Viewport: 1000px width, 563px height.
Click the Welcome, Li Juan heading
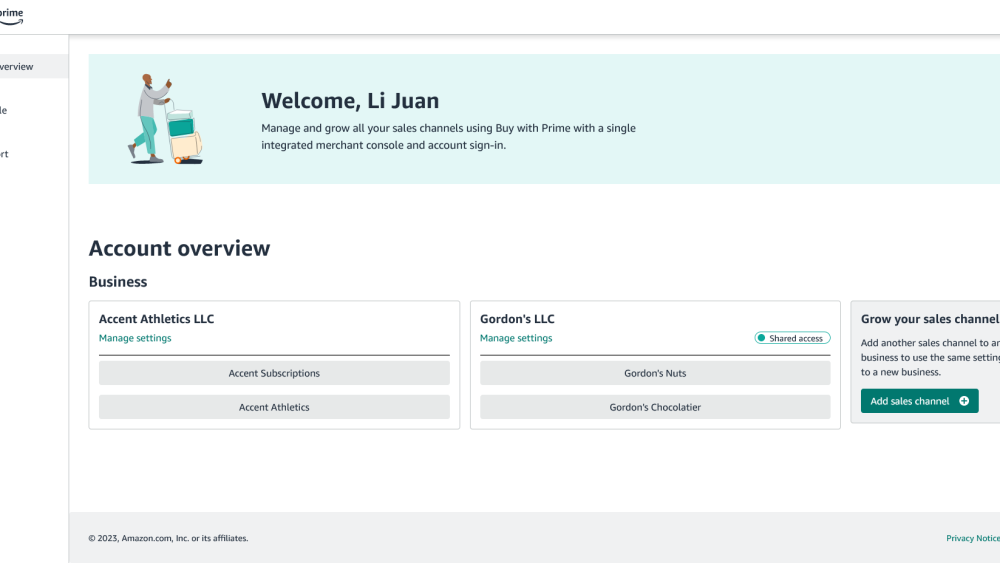coord(350,101)
